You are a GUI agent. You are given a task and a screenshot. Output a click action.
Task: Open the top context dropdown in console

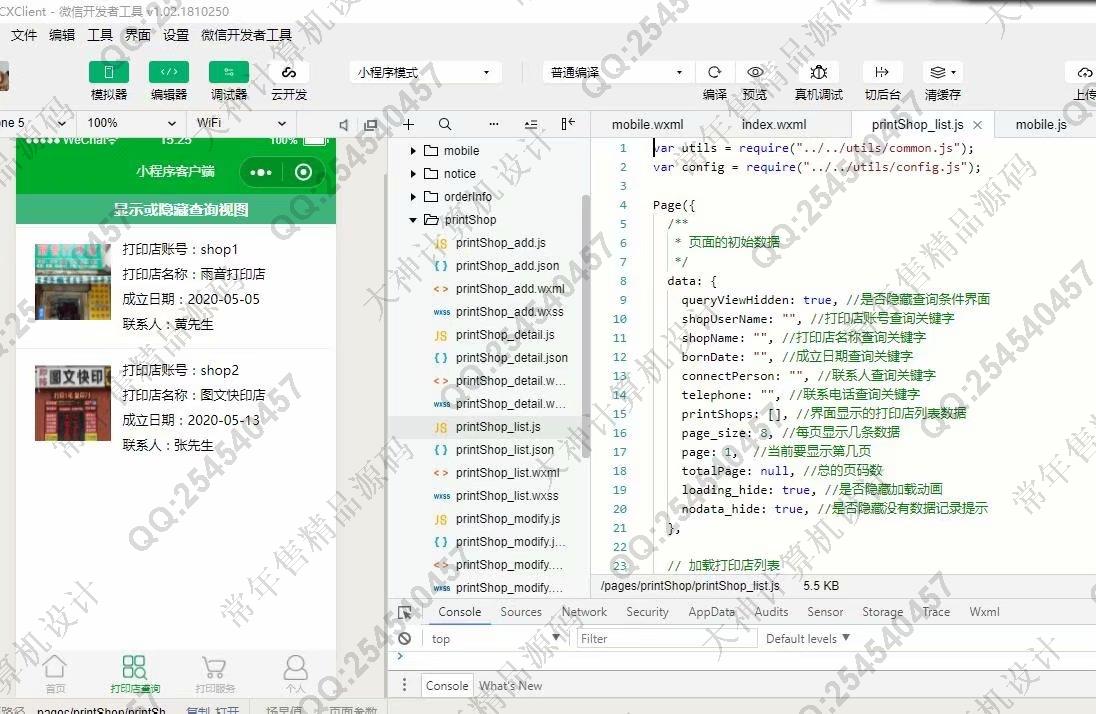point(495,638)
